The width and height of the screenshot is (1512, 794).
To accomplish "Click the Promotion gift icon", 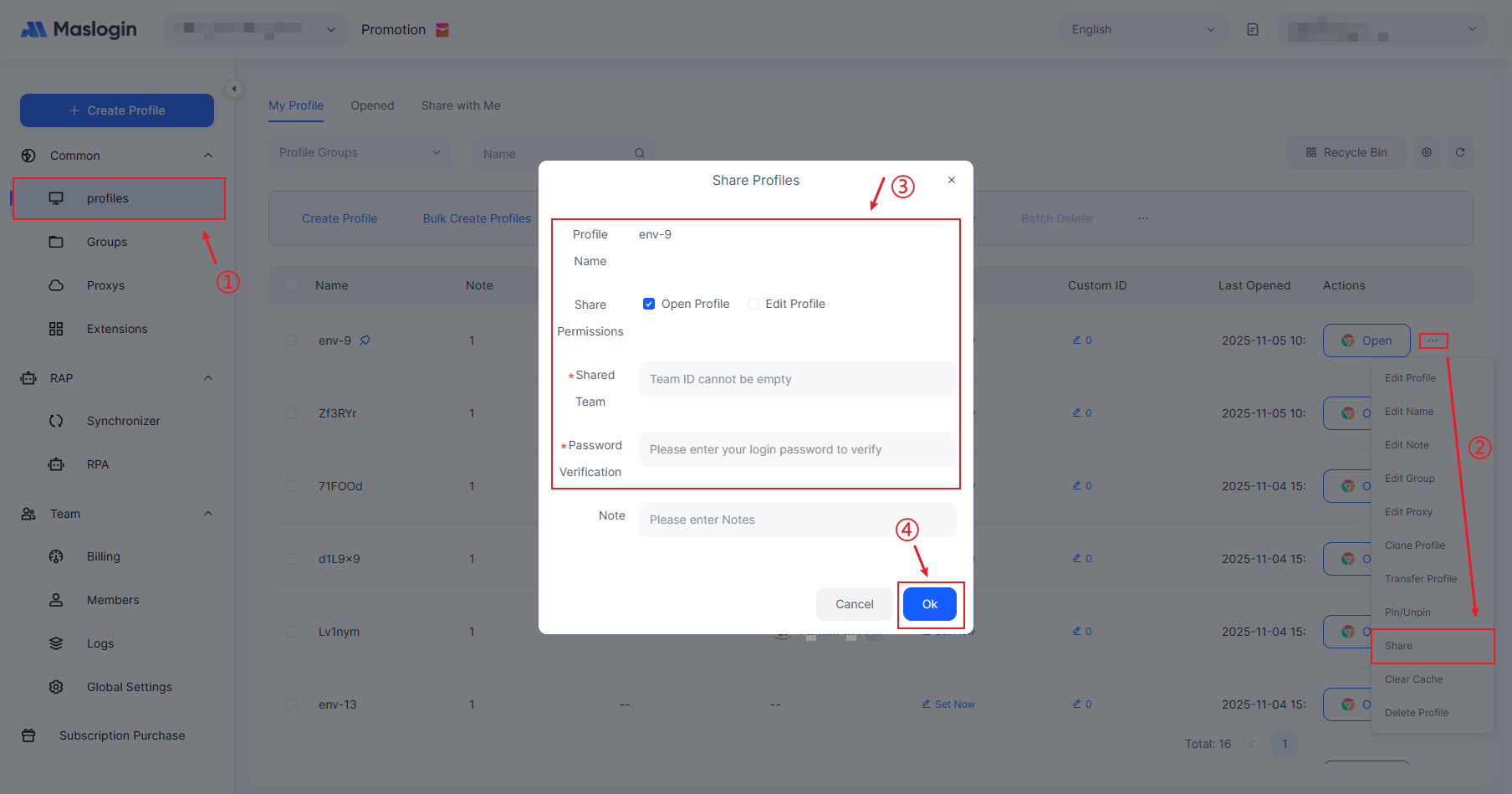I will pyautogui.click(x=442, y=30).
